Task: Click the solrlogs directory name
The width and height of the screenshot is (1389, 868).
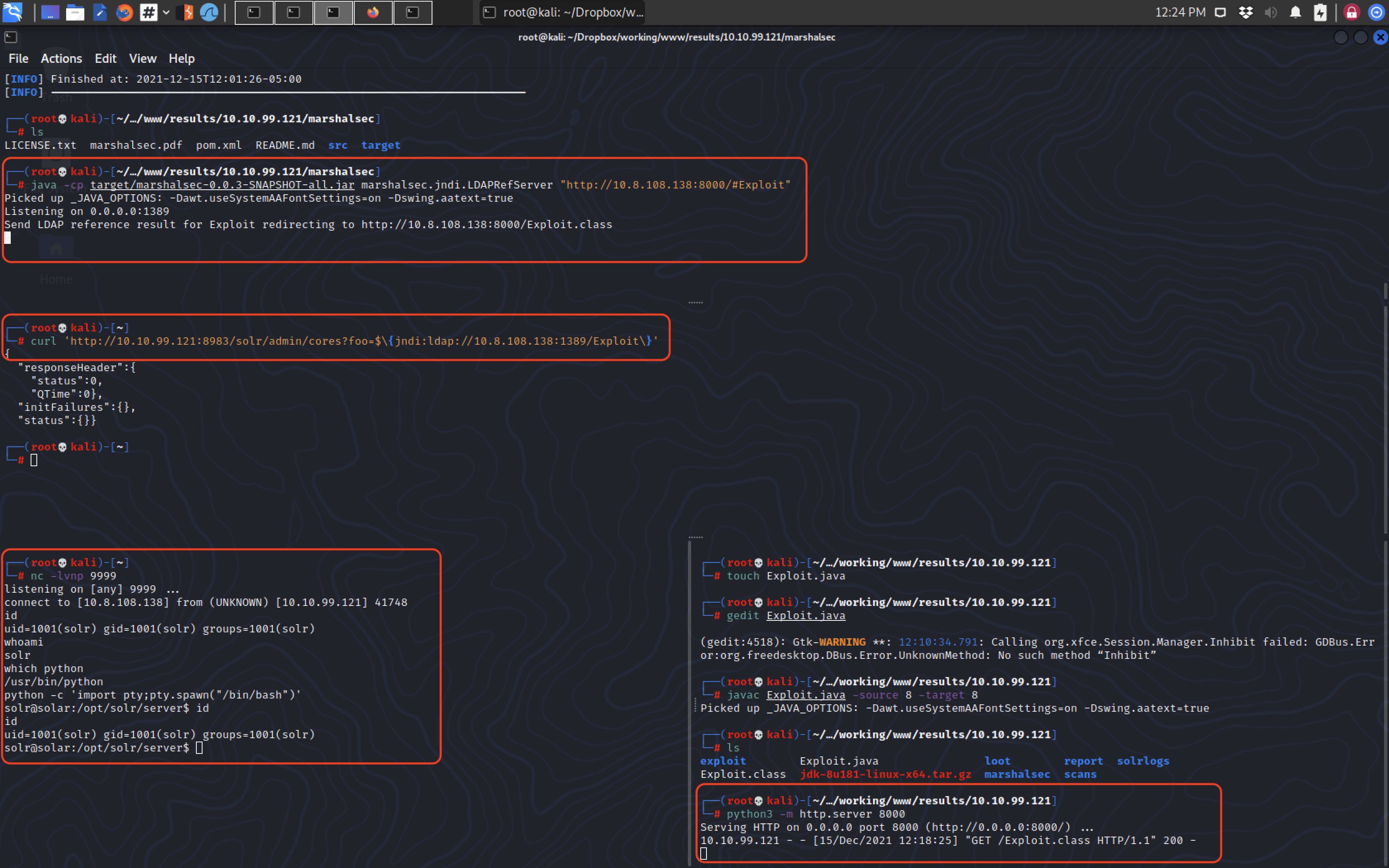Action: 1143,761
